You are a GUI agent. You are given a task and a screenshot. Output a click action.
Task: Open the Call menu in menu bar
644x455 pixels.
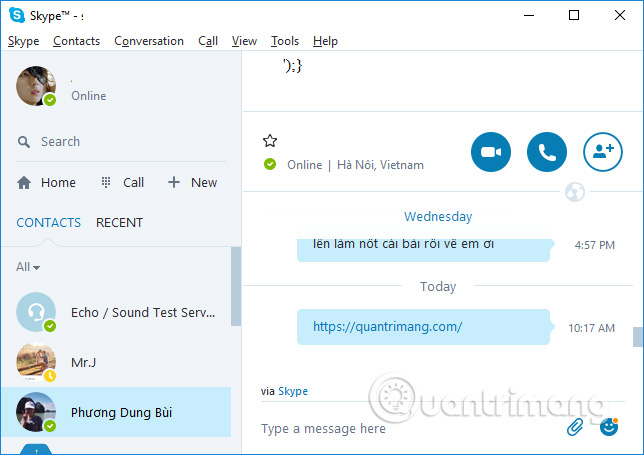click(x=208, y=41)
